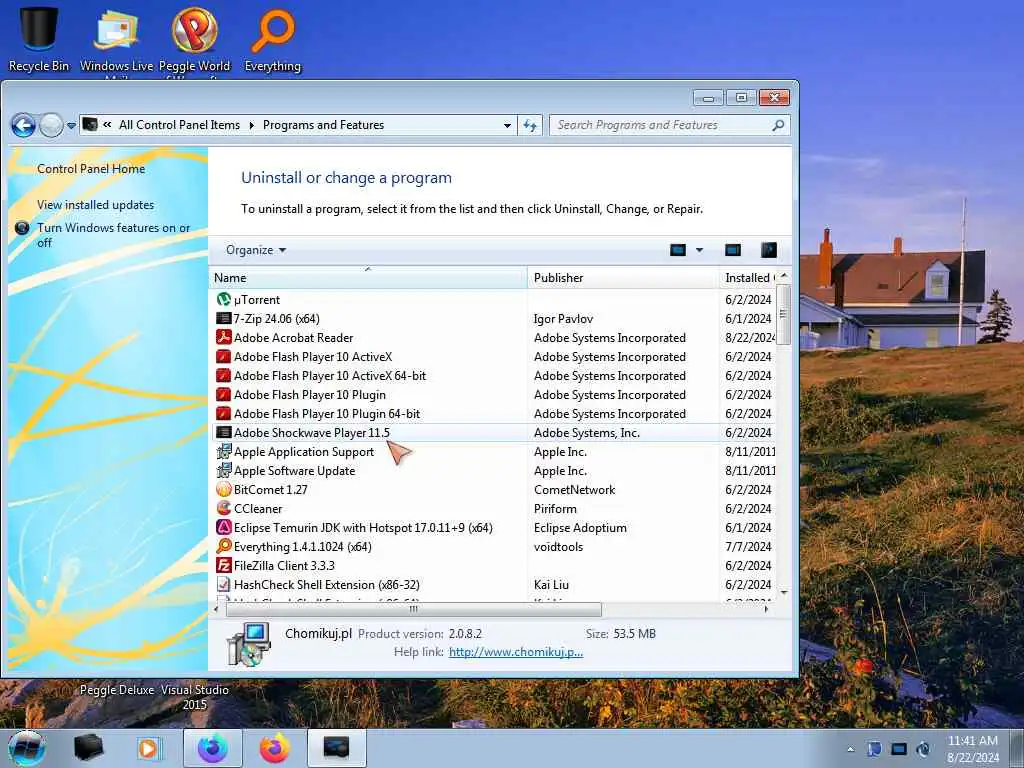The height and width of the screenshot is (768, 1024).
Task: Select the Apple Application Support icon
Action: pyautogui.click(x=223, y=451)
